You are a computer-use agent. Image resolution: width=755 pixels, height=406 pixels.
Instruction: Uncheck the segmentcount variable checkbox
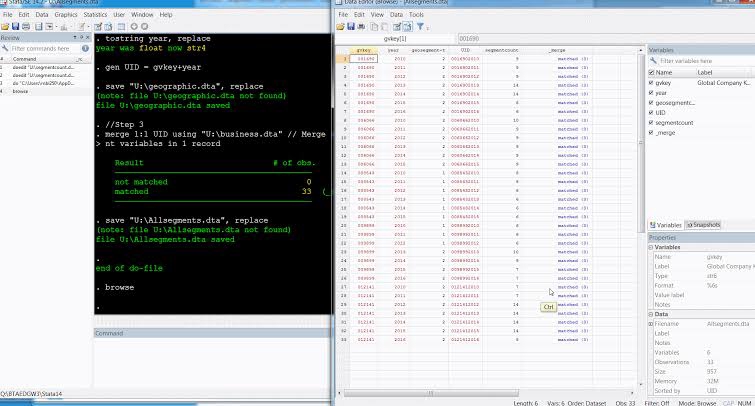651,123
